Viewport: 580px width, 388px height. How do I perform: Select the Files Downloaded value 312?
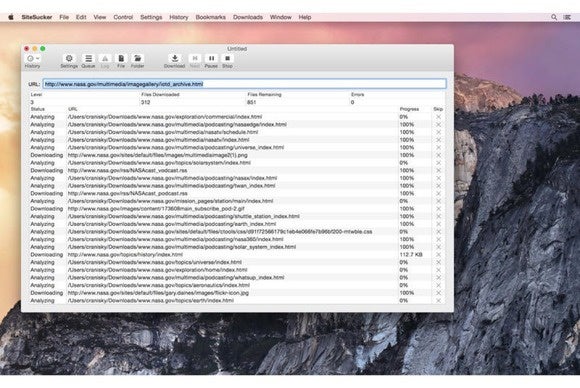pos(146,102)
